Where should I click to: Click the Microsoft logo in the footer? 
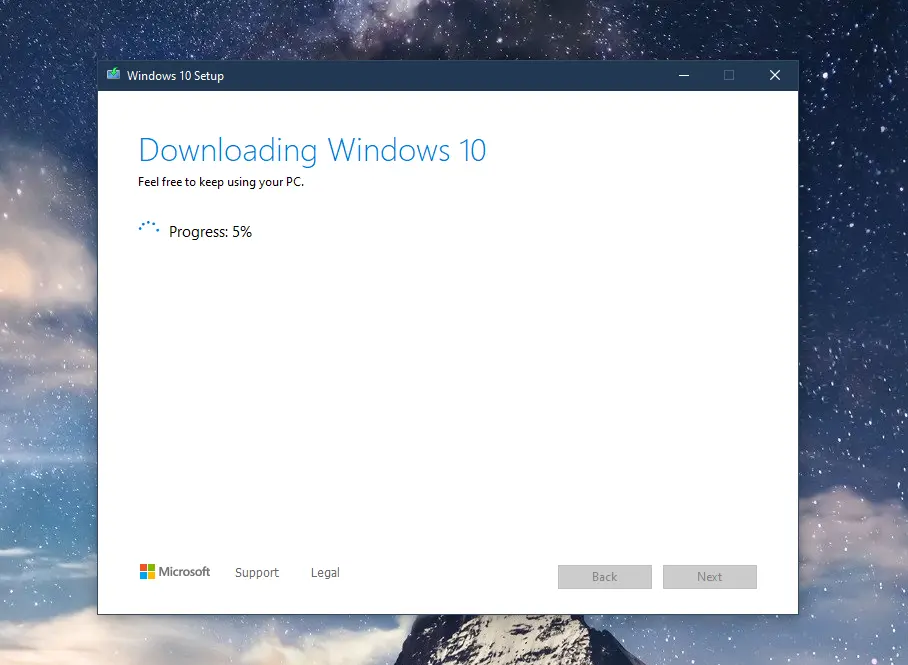click(175, 572)
